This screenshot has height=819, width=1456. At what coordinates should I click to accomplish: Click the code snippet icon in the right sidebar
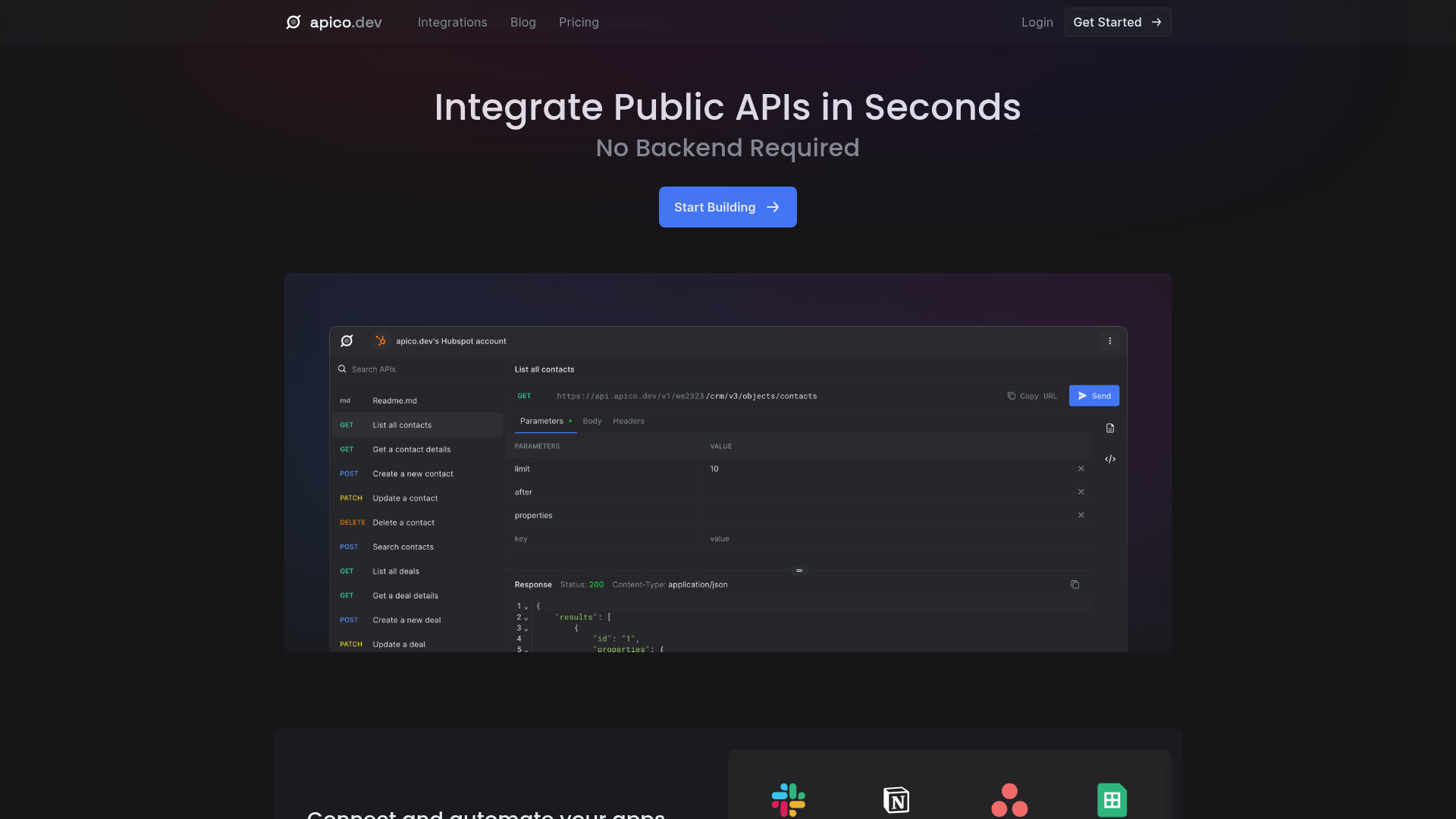[1110, 460]
